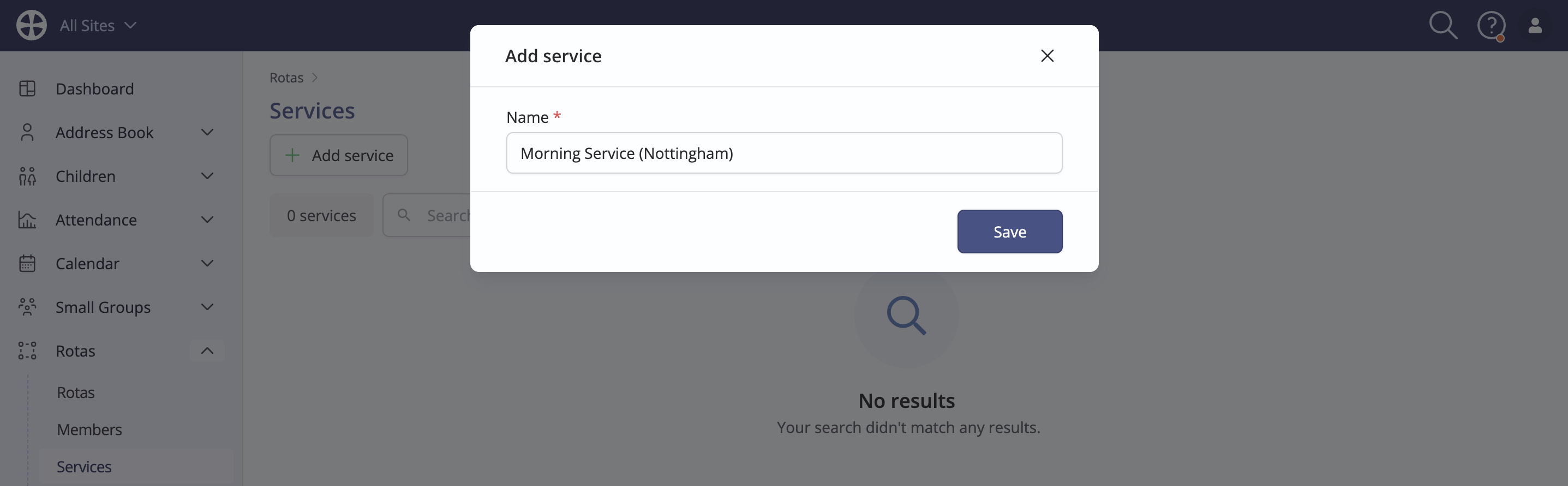Click into the Name input field
The height and width of the screenshot is (486, 1568).
pos(784,153)
